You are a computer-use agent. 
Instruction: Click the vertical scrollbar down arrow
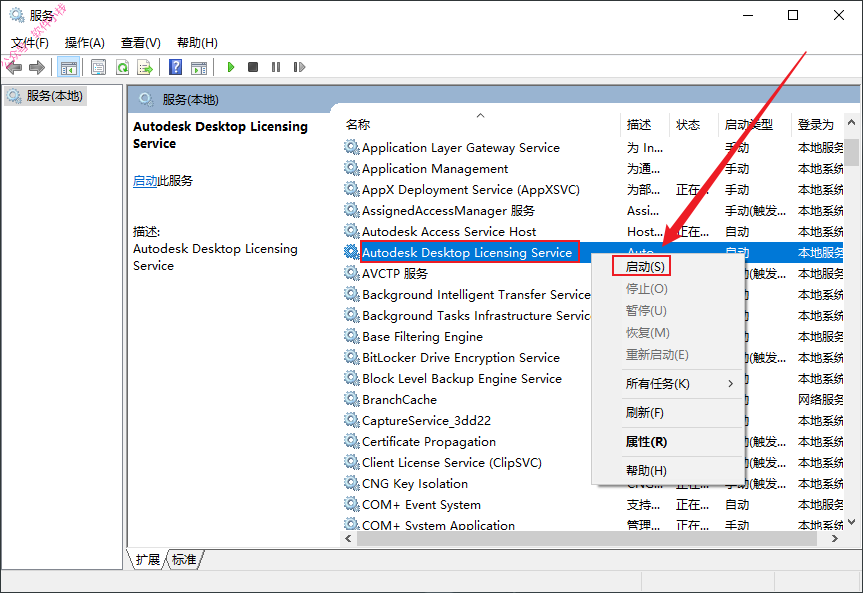(851, 522)
